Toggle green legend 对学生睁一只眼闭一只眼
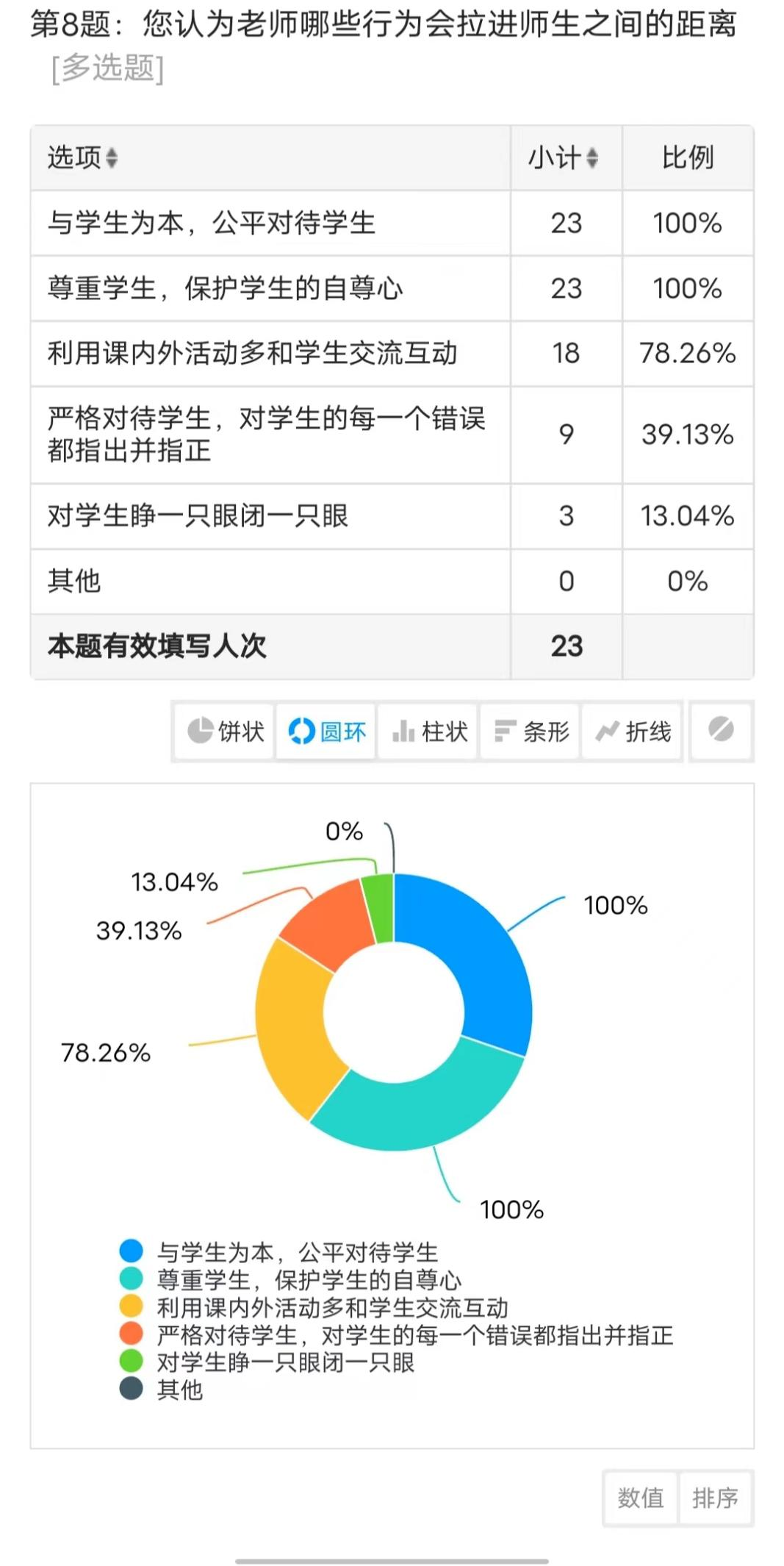 click(267, 1362)
